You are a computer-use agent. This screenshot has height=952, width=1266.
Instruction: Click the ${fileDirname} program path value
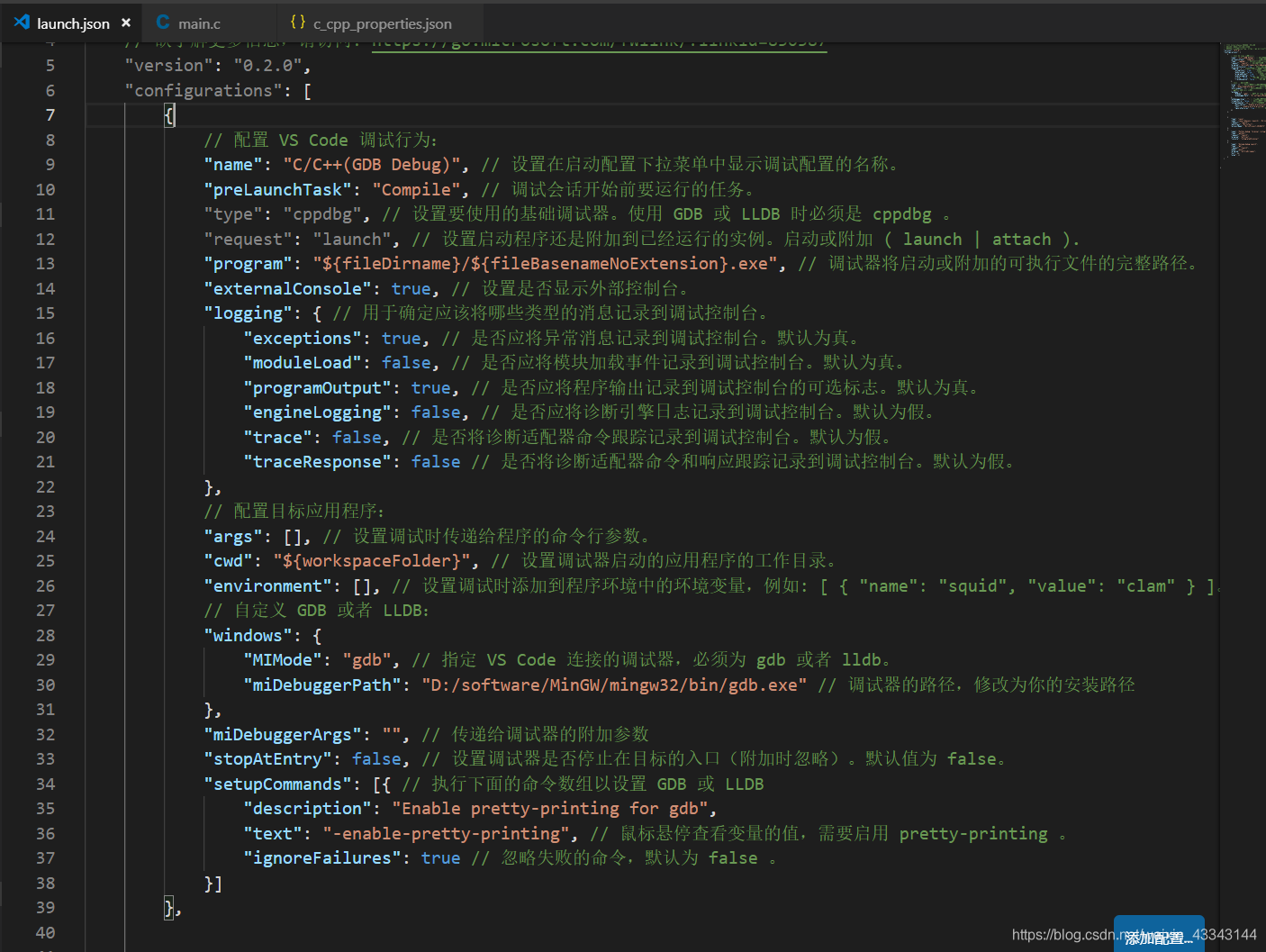545,264
